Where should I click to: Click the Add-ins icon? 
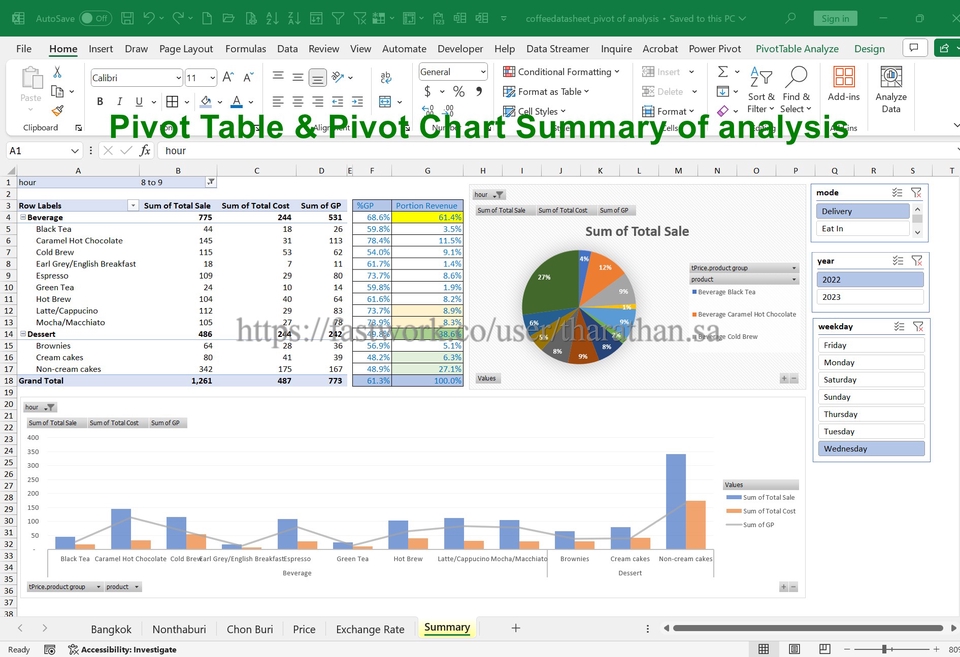843,85
